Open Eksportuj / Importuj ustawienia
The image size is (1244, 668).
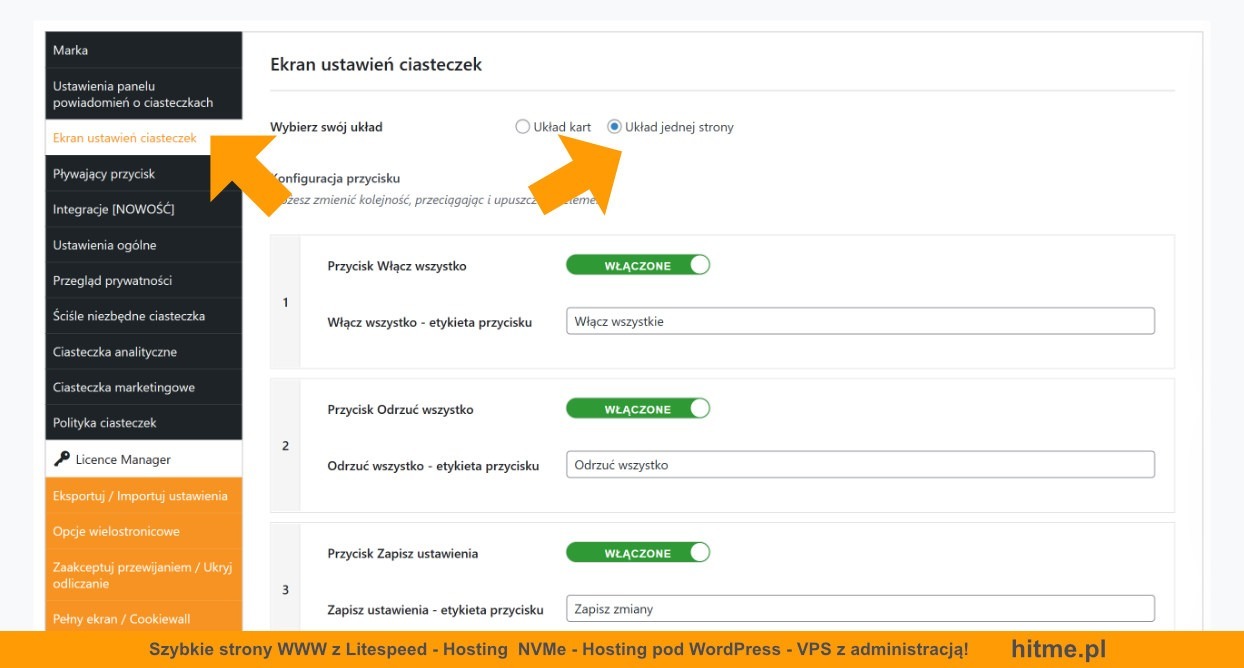click(143, 496)
